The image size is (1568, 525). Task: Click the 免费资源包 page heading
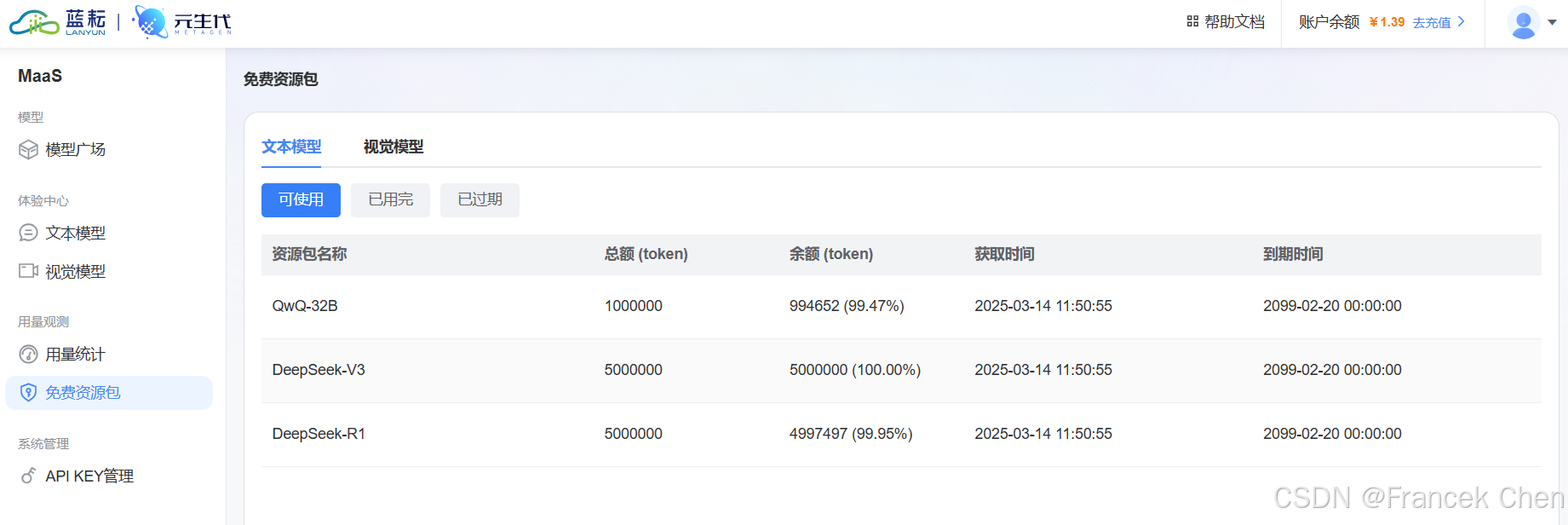pos(281,79)
